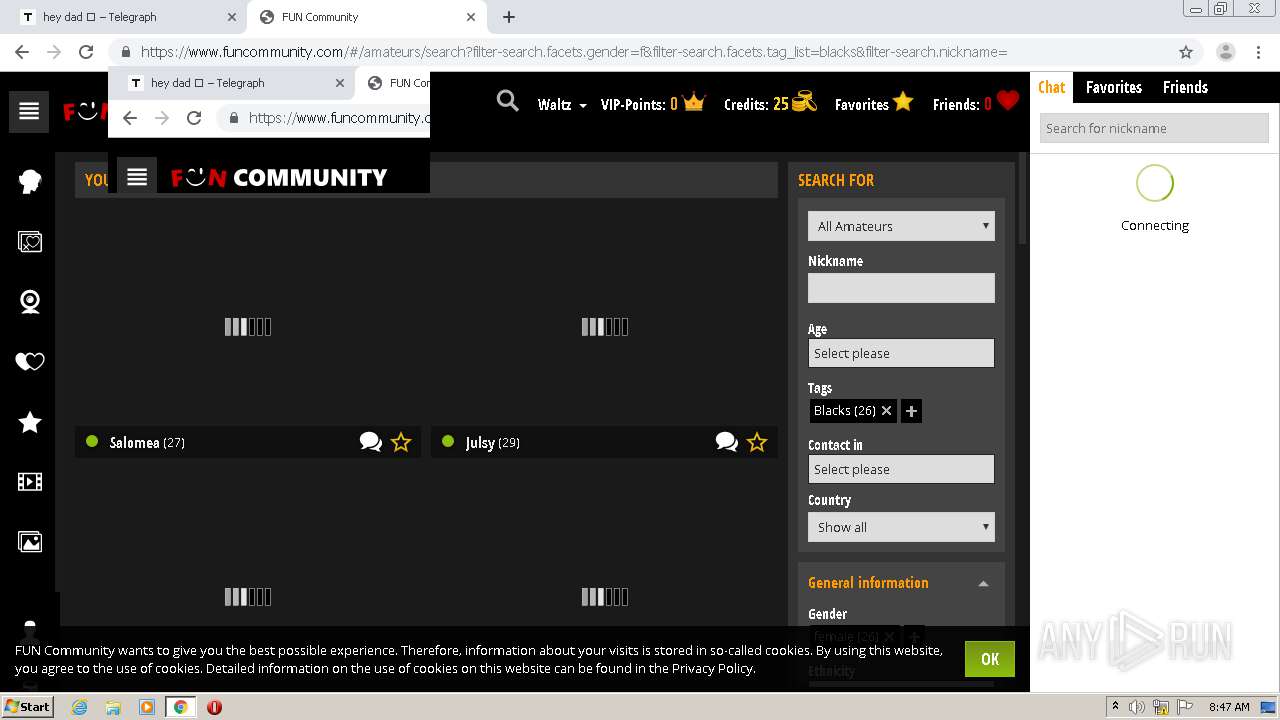Open the Waltz user dropdown
Viewport: 1280px width, 720px height.
[x=562, y=104]
